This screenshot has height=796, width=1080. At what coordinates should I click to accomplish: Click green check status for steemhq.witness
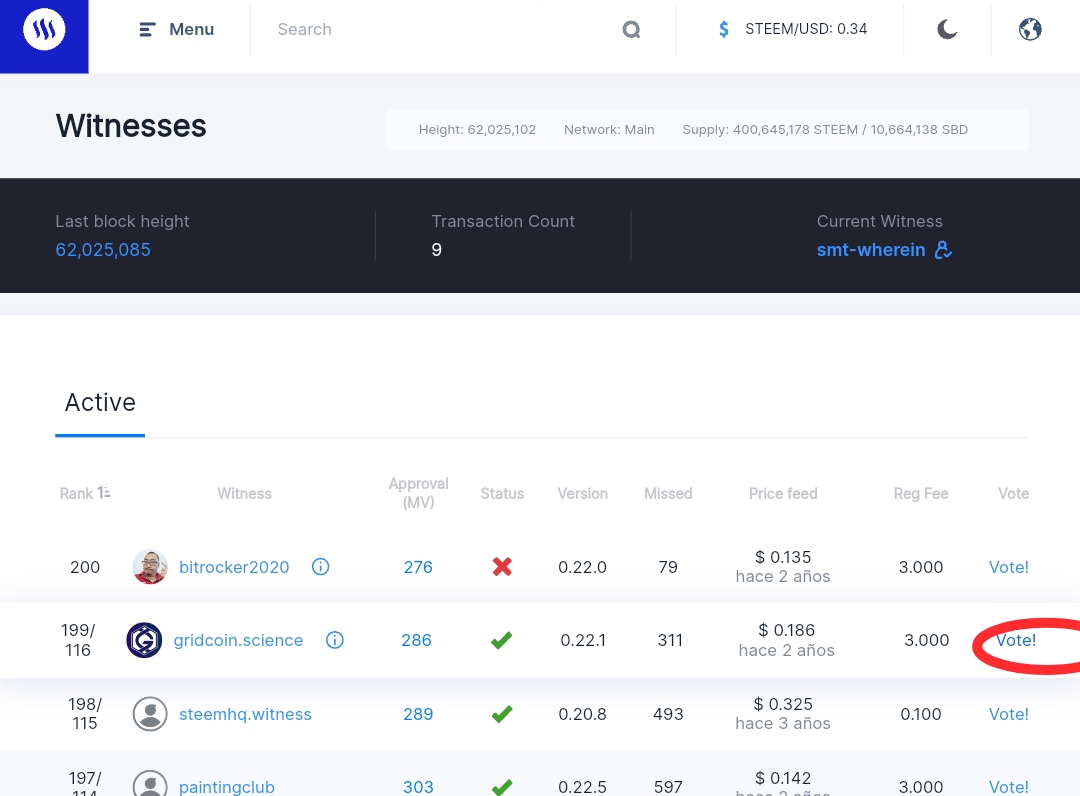pyautogui.click(x=502, y=713)
